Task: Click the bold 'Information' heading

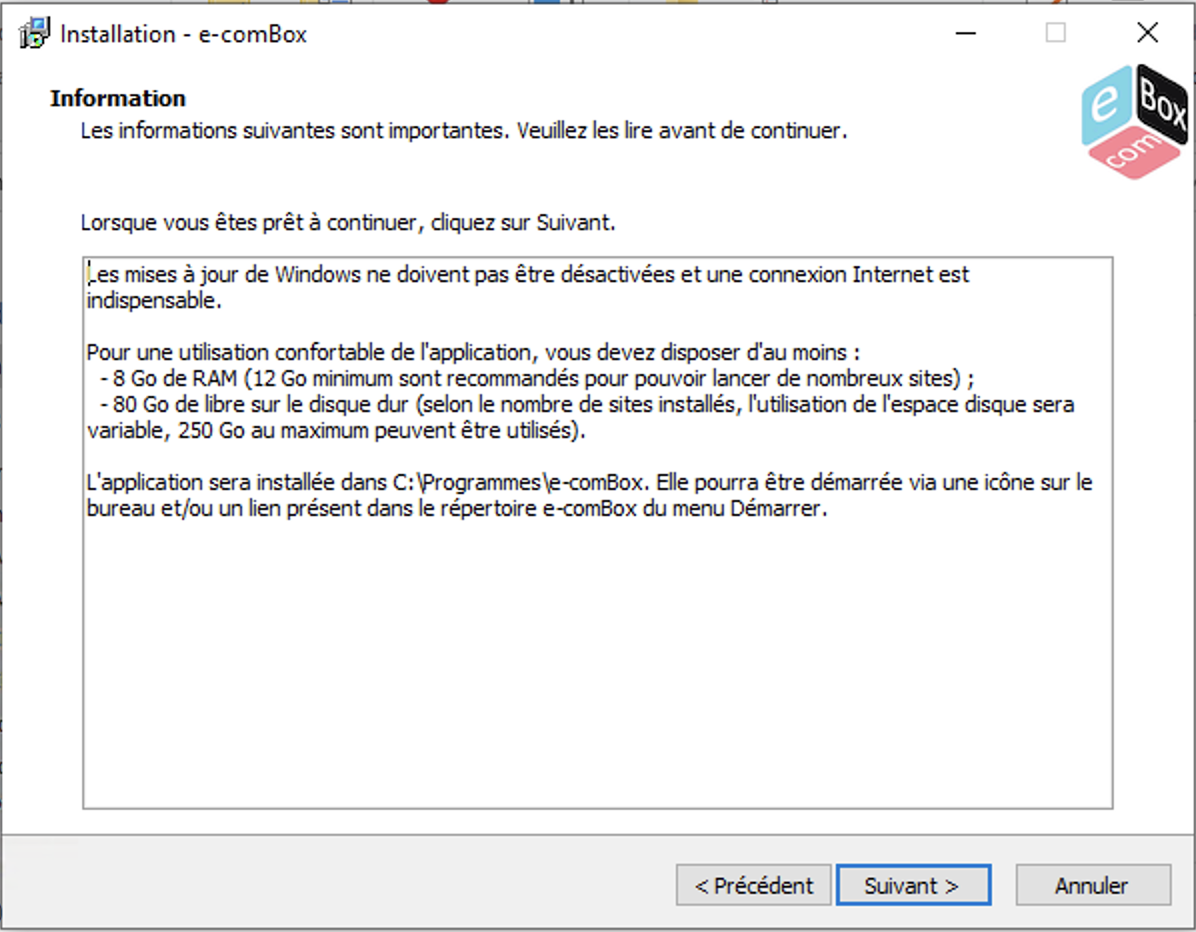Action: pyautogui.click(x=118, y=98)
